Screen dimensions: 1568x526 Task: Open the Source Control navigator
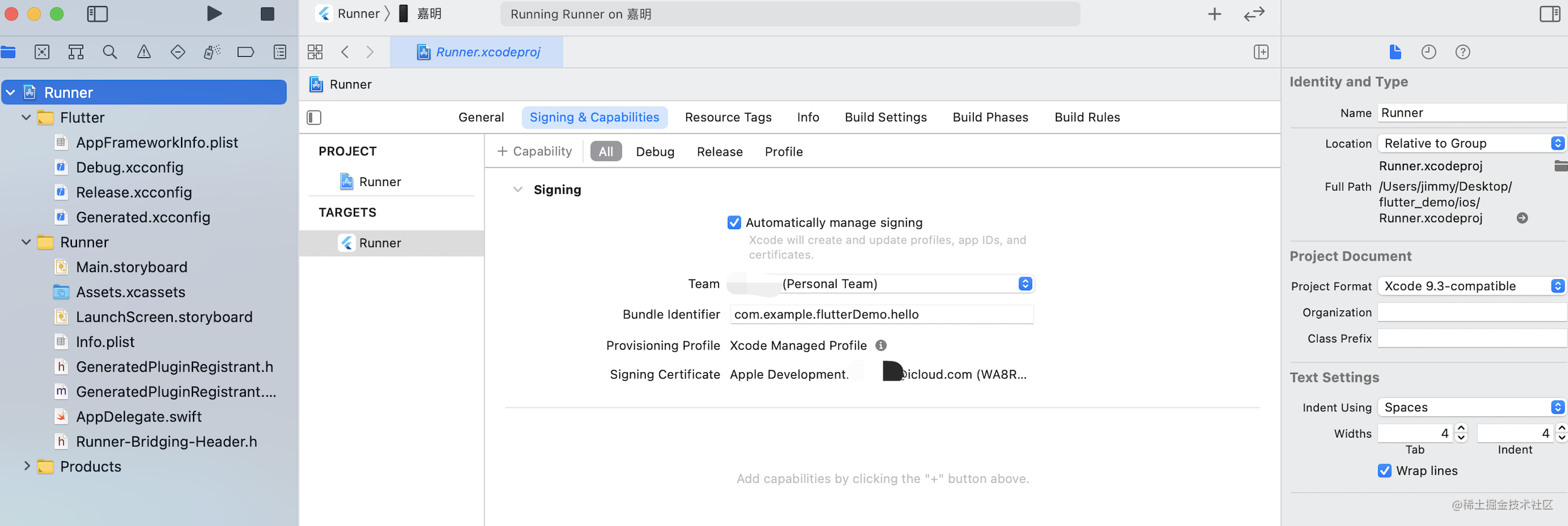(42, 52)
